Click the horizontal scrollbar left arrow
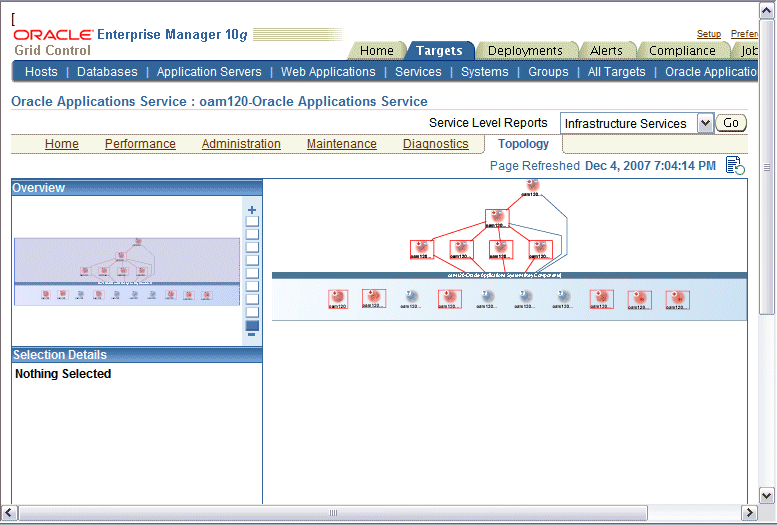The height and width of the screenshot is (525, 777). click(9, 512)
